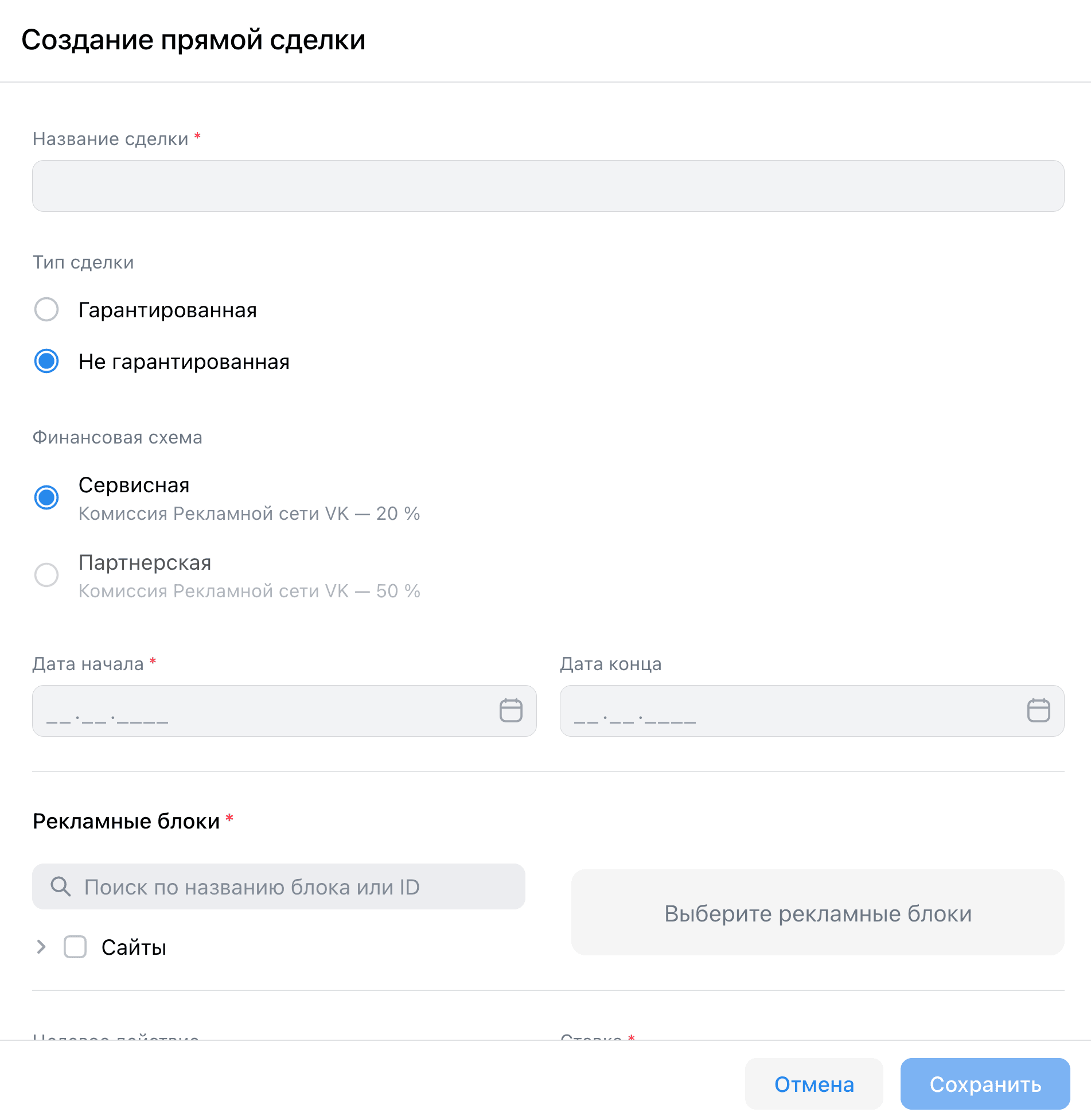1091x1120 pixels.
Task: Tick the Сайты checkbox
Action: (75, 947)
